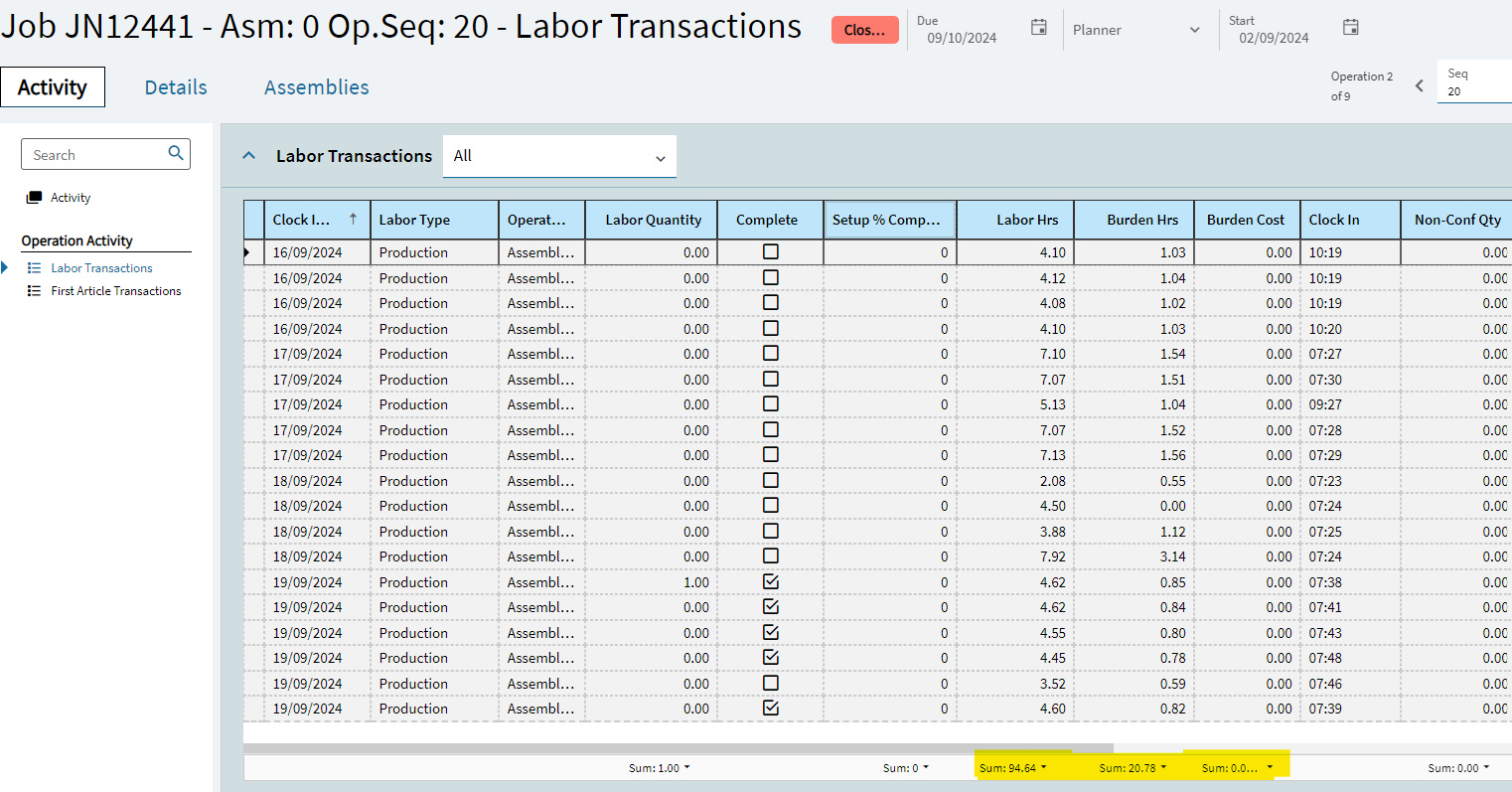
Task: Sort by Burden Hrs column header
Action: tap(1134, 220)
